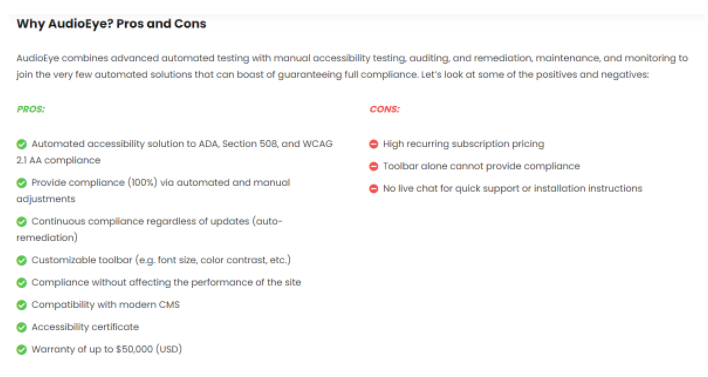Click the Compatibility with modern CMS text
Viewport: 708px width, 377px height.
(x=106, y=305)
